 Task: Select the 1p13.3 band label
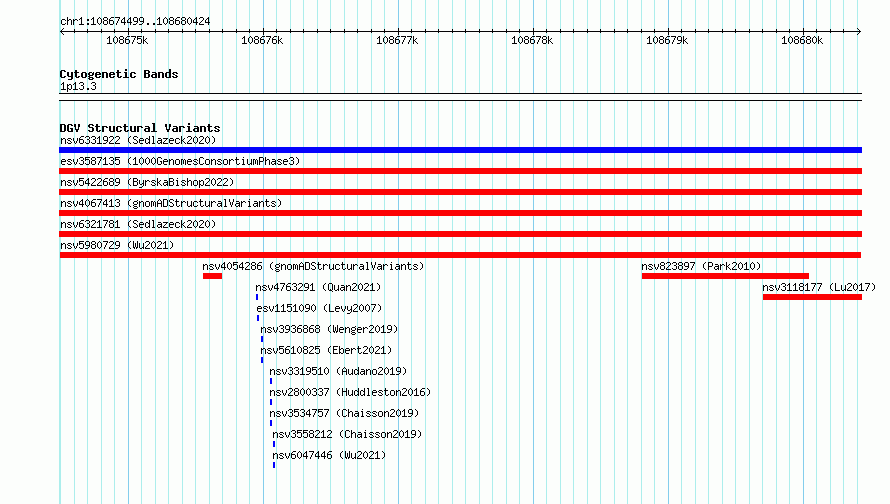[78, 87]
